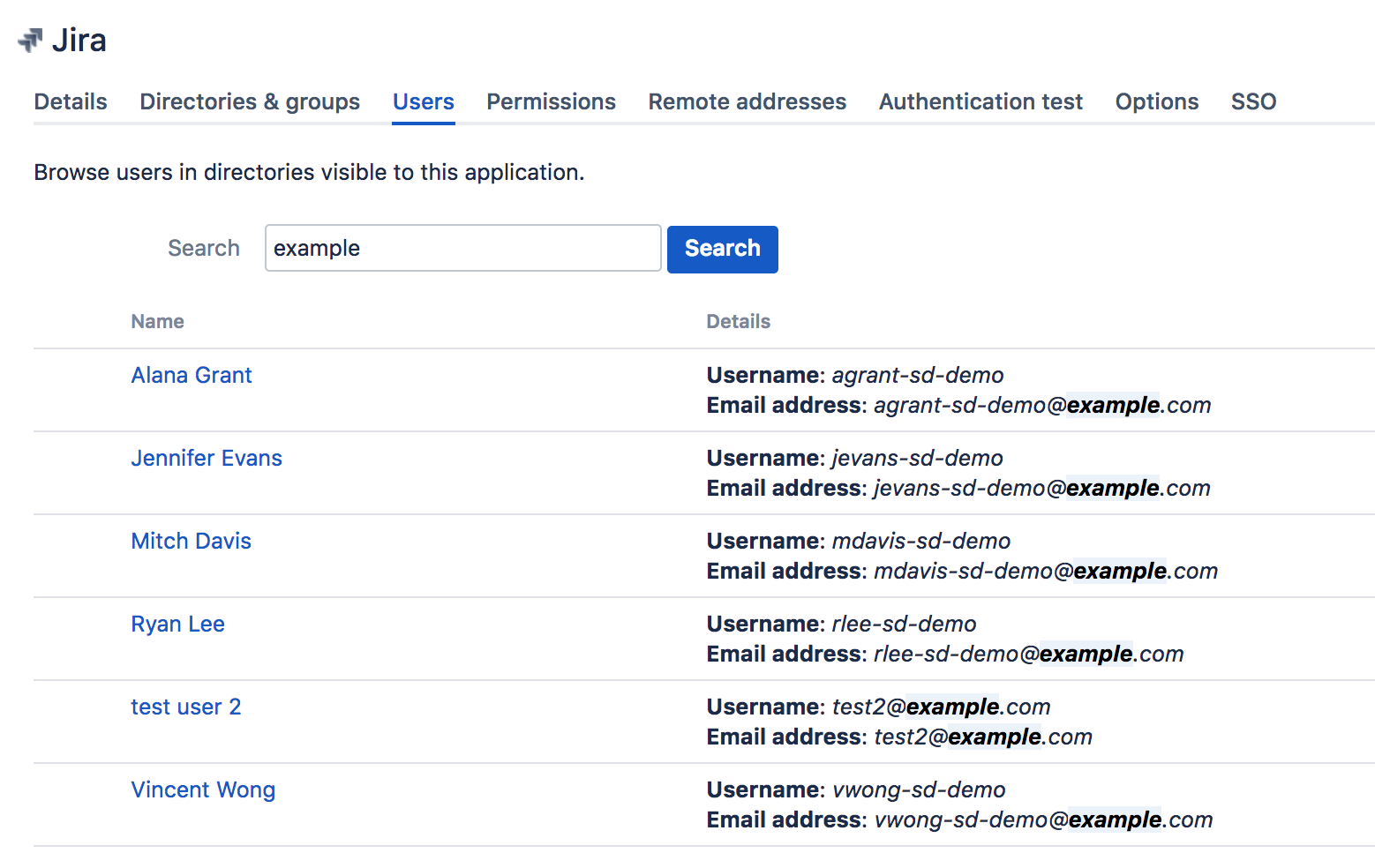View Ryan Lee's user details
This screenshot has height=868, width=1375.
coord(177,625)
